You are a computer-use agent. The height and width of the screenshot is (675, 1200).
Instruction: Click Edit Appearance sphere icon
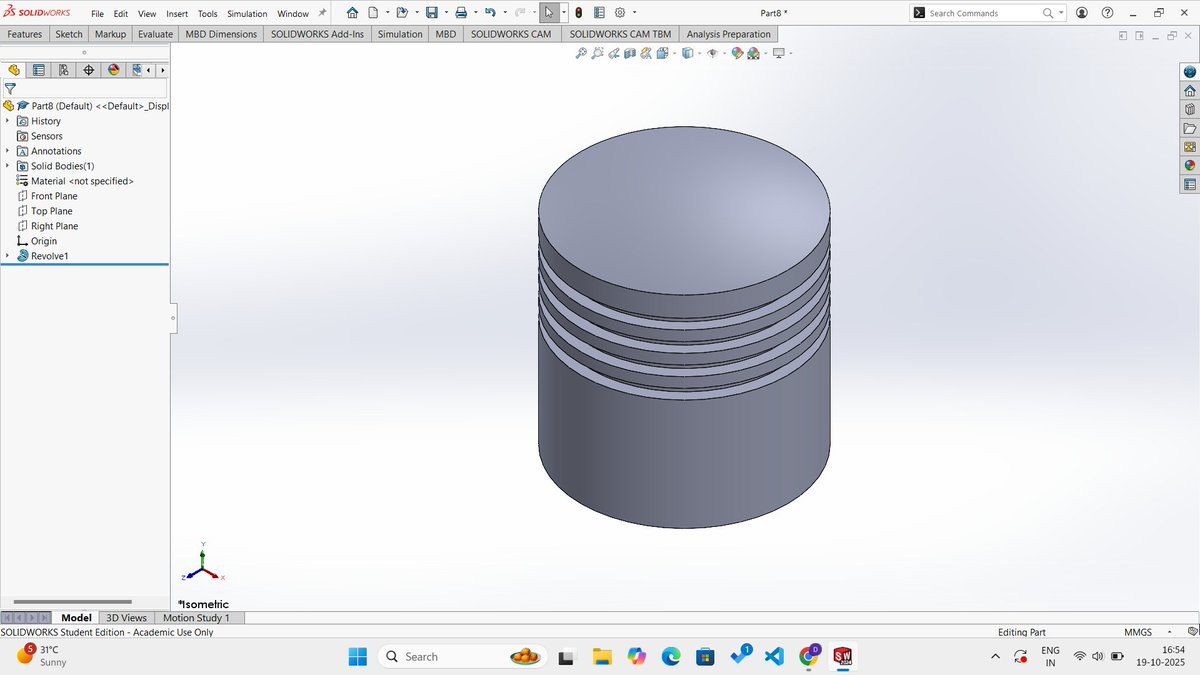click(x=737, y=53)
